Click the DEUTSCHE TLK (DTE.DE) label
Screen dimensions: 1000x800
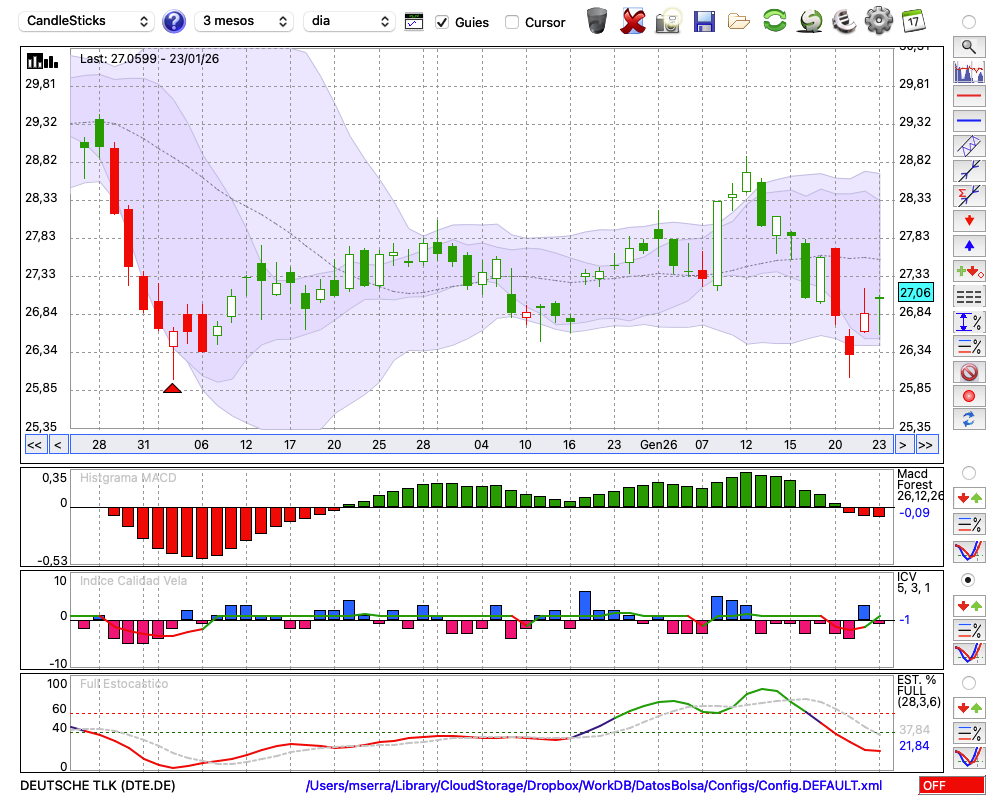[x=98, y=785]
